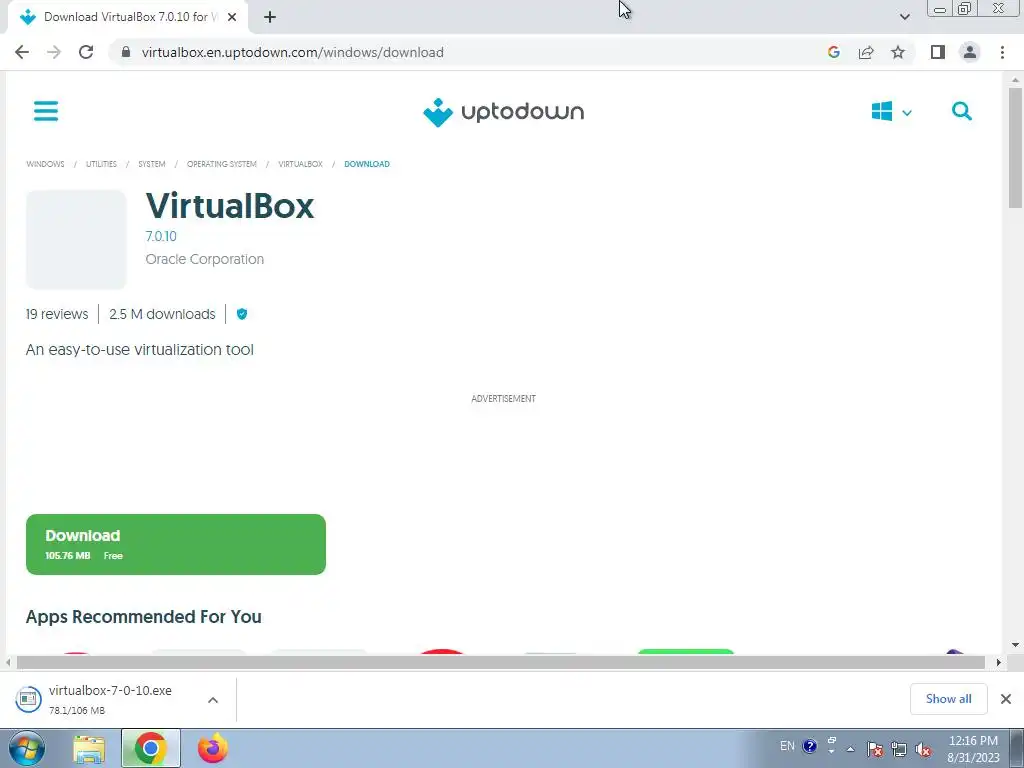Viewport: 1024px width, 768px height.
Task: Click the Action Center flag icon
Action: click(x=875, y=749)
